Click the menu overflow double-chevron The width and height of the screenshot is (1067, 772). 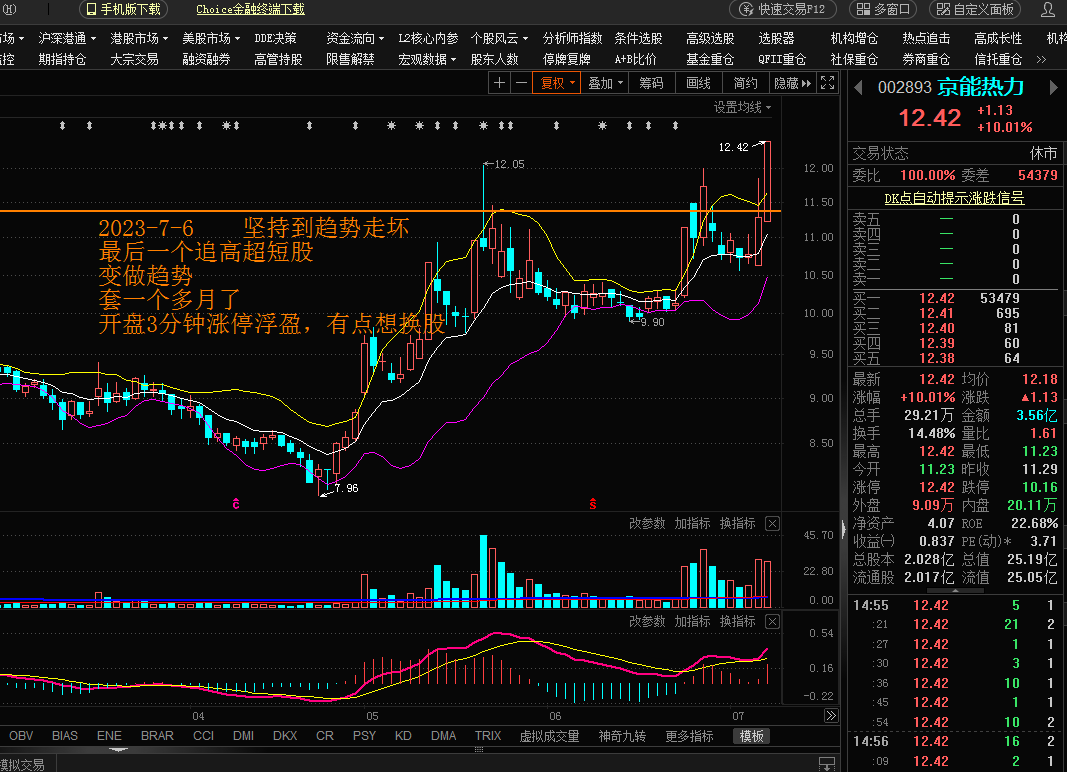1041,60
